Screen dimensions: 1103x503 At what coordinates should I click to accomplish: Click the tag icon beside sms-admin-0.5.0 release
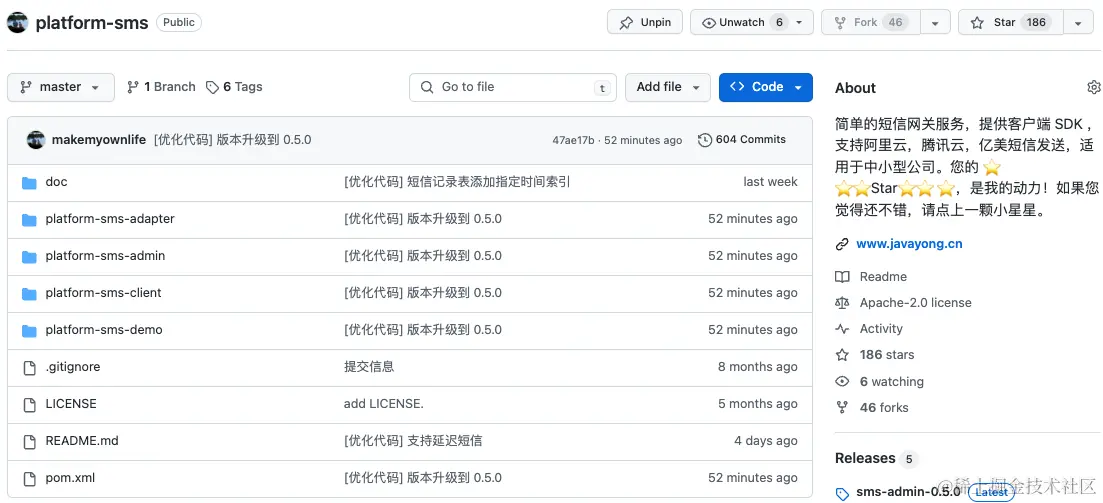pos(842,493)
